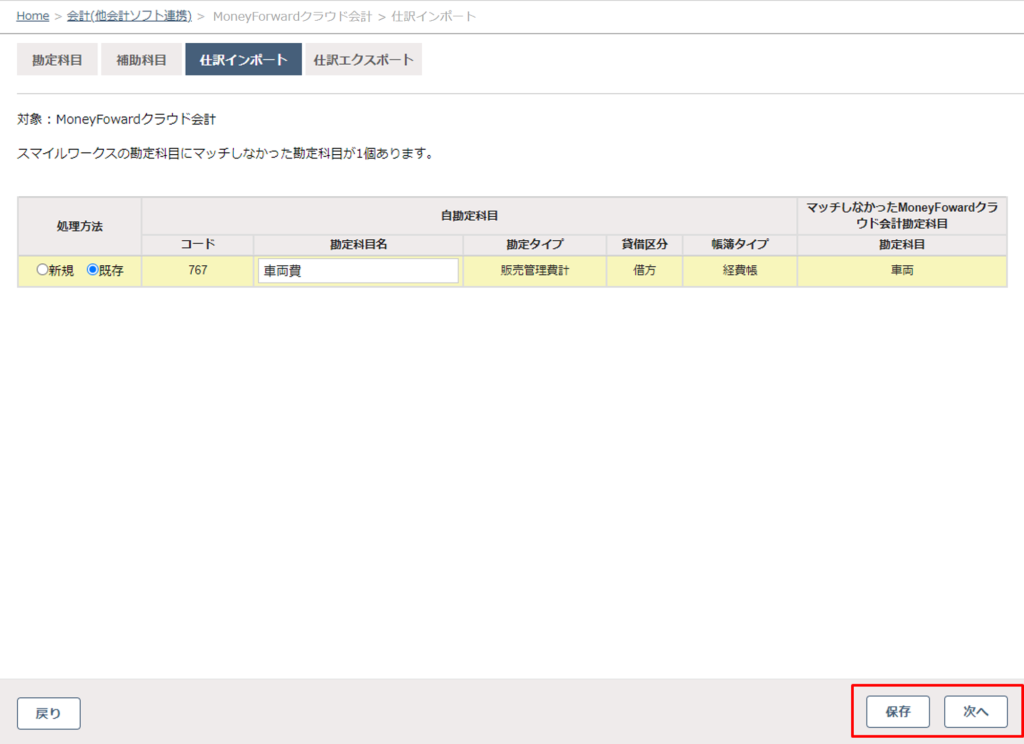Click the 保存 button
The image size is (1024, 744).
898,711
